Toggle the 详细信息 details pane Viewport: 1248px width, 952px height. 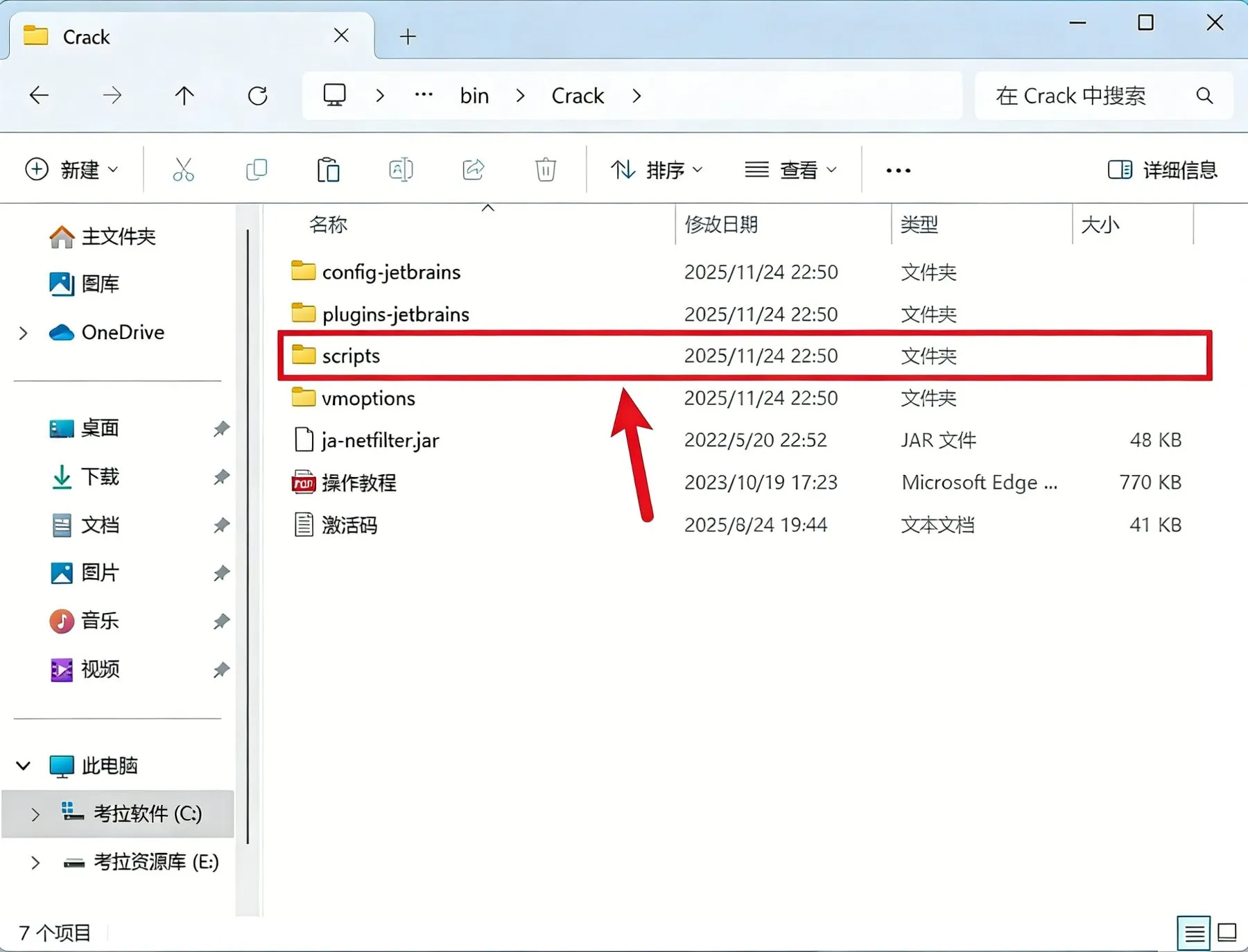[1162, 170]
